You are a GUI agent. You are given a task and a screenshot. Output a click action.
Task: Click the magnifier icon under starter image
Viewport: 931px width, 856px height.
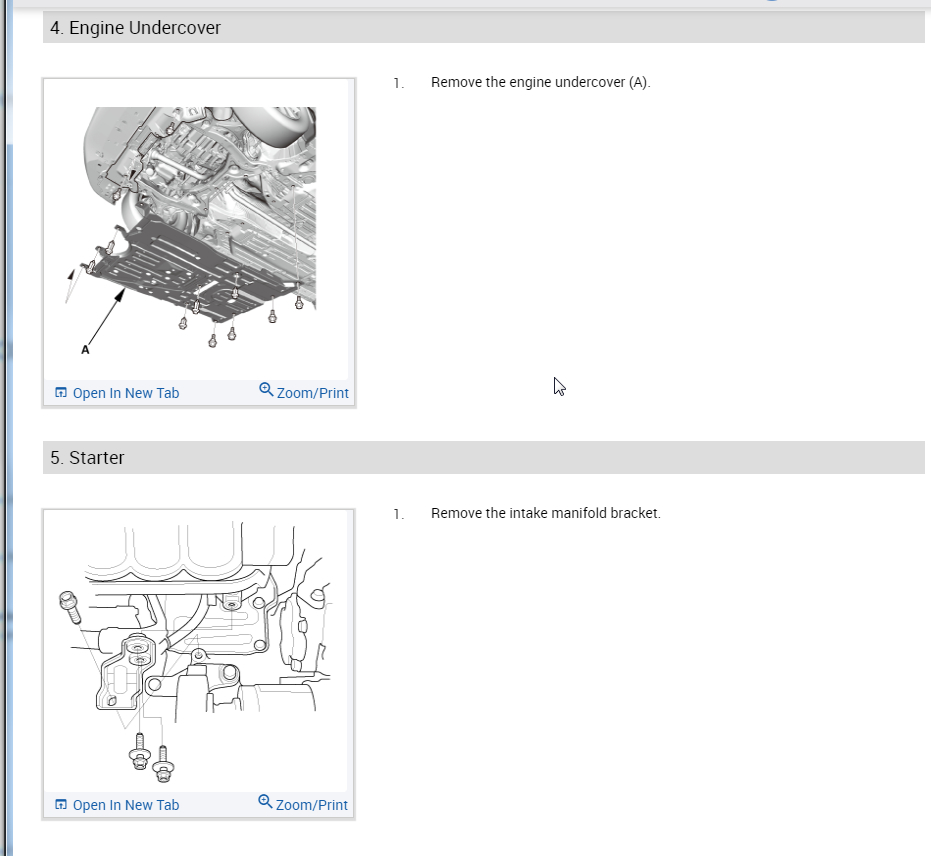click(x=265, y=801)
